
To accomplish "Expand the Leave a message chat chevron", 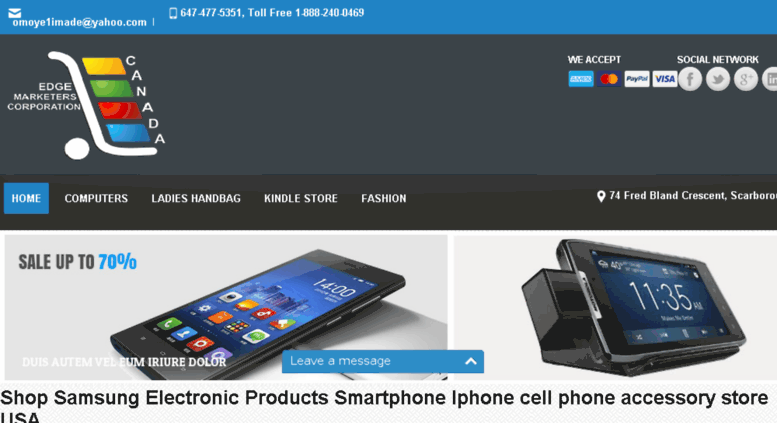I will (471, 362).
